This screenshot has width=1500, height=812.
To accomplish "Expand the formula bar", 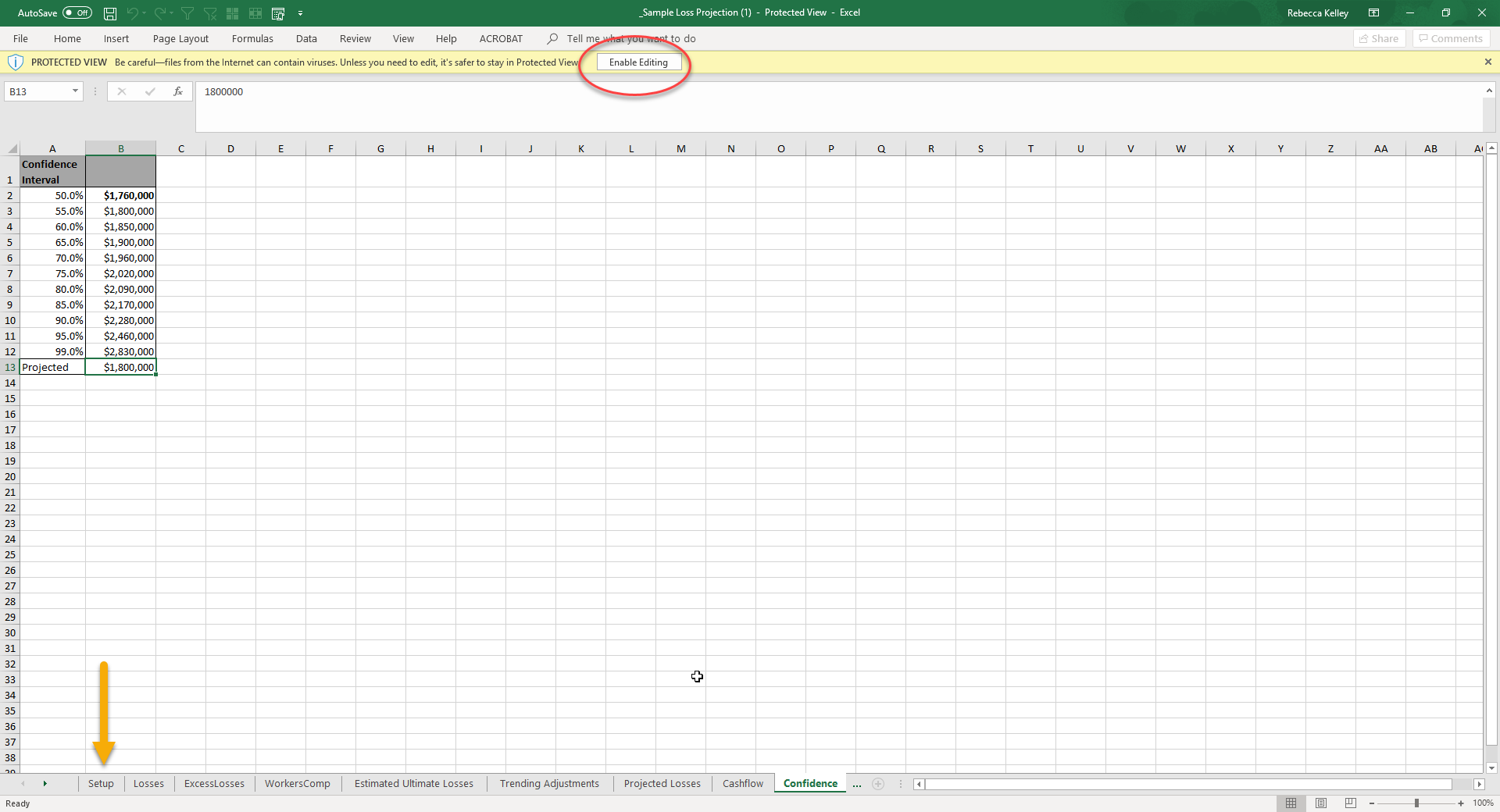I will click(1489, 91).
